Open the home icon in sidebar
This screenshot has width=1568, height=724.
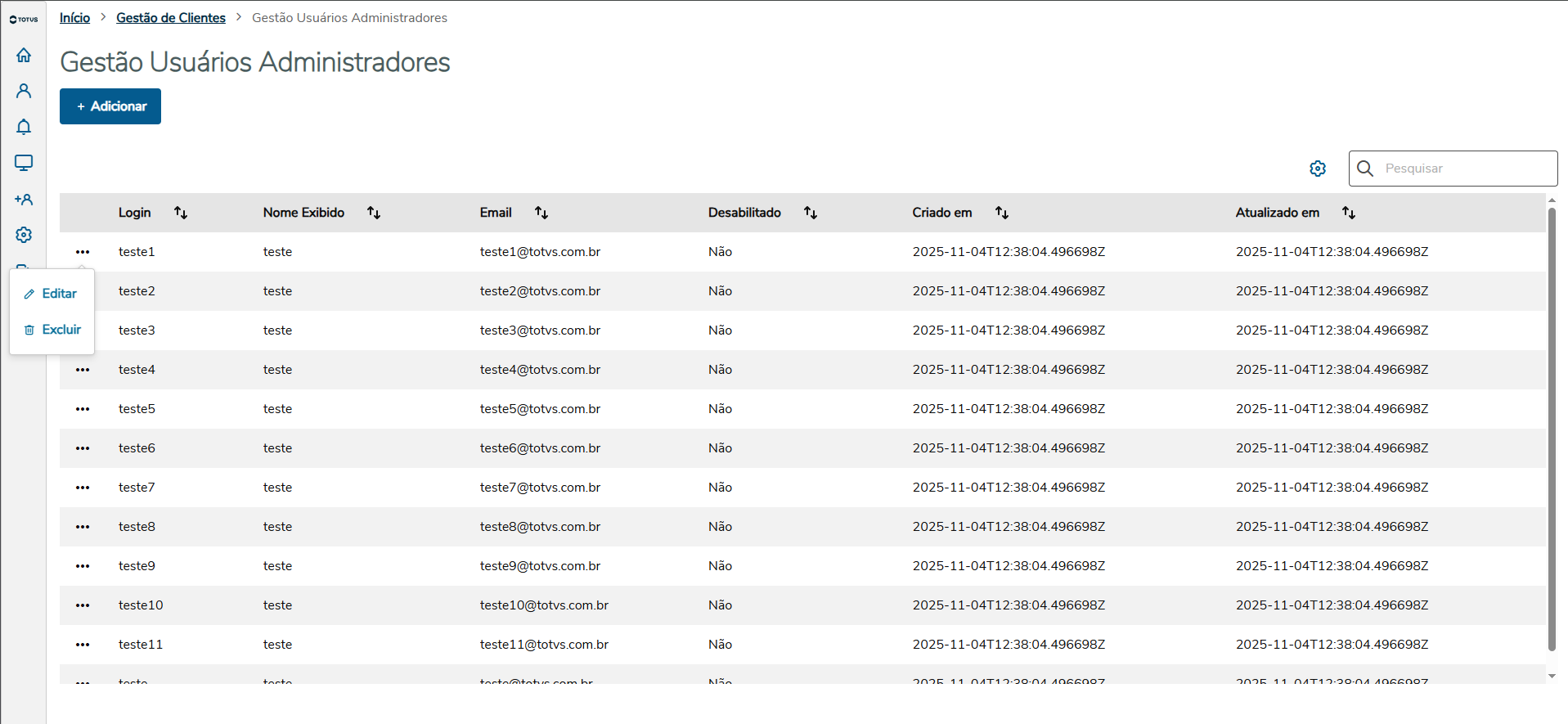click(24, 55)
